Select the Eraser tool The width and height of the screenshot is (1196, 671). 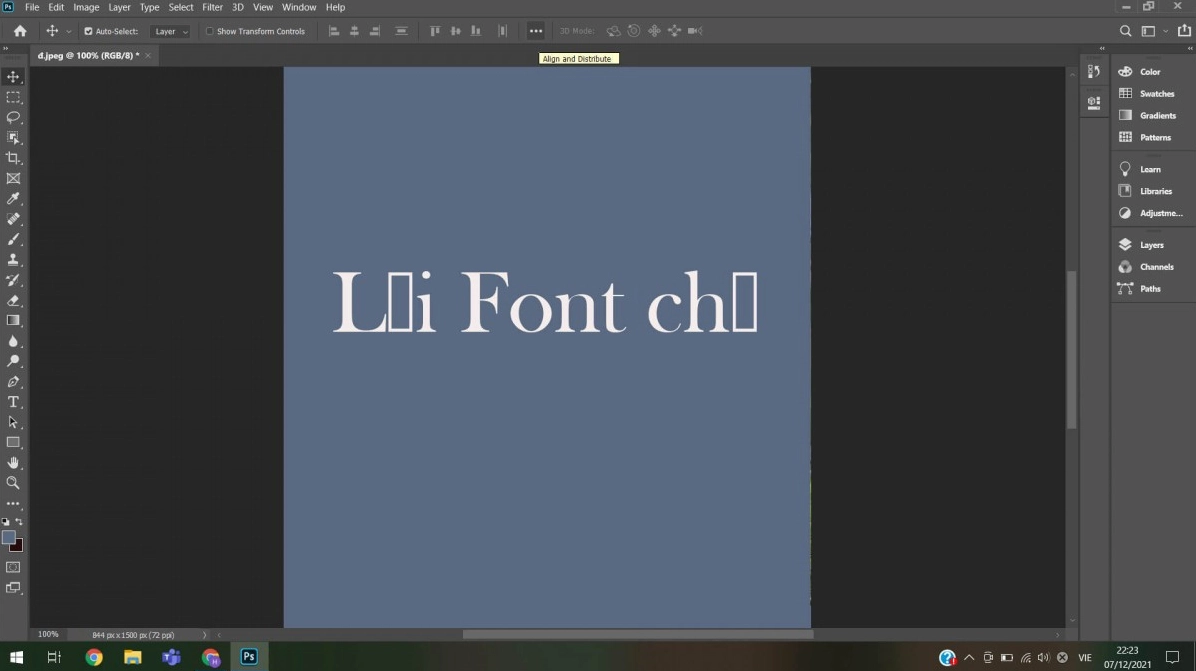coord(13,300)
